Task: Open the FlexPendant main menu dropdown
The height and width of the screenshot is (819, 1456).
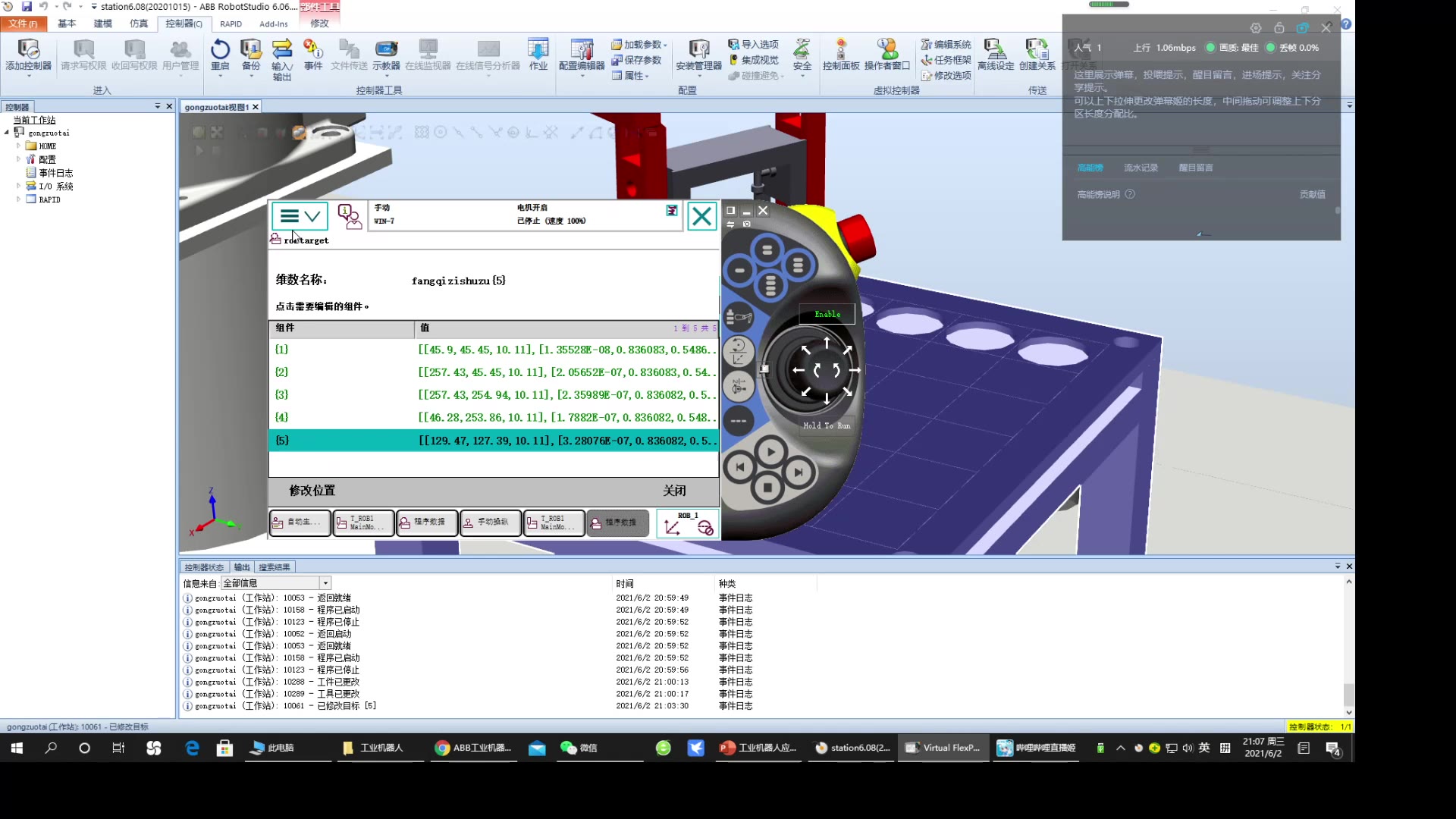Action: coord(300,217)
